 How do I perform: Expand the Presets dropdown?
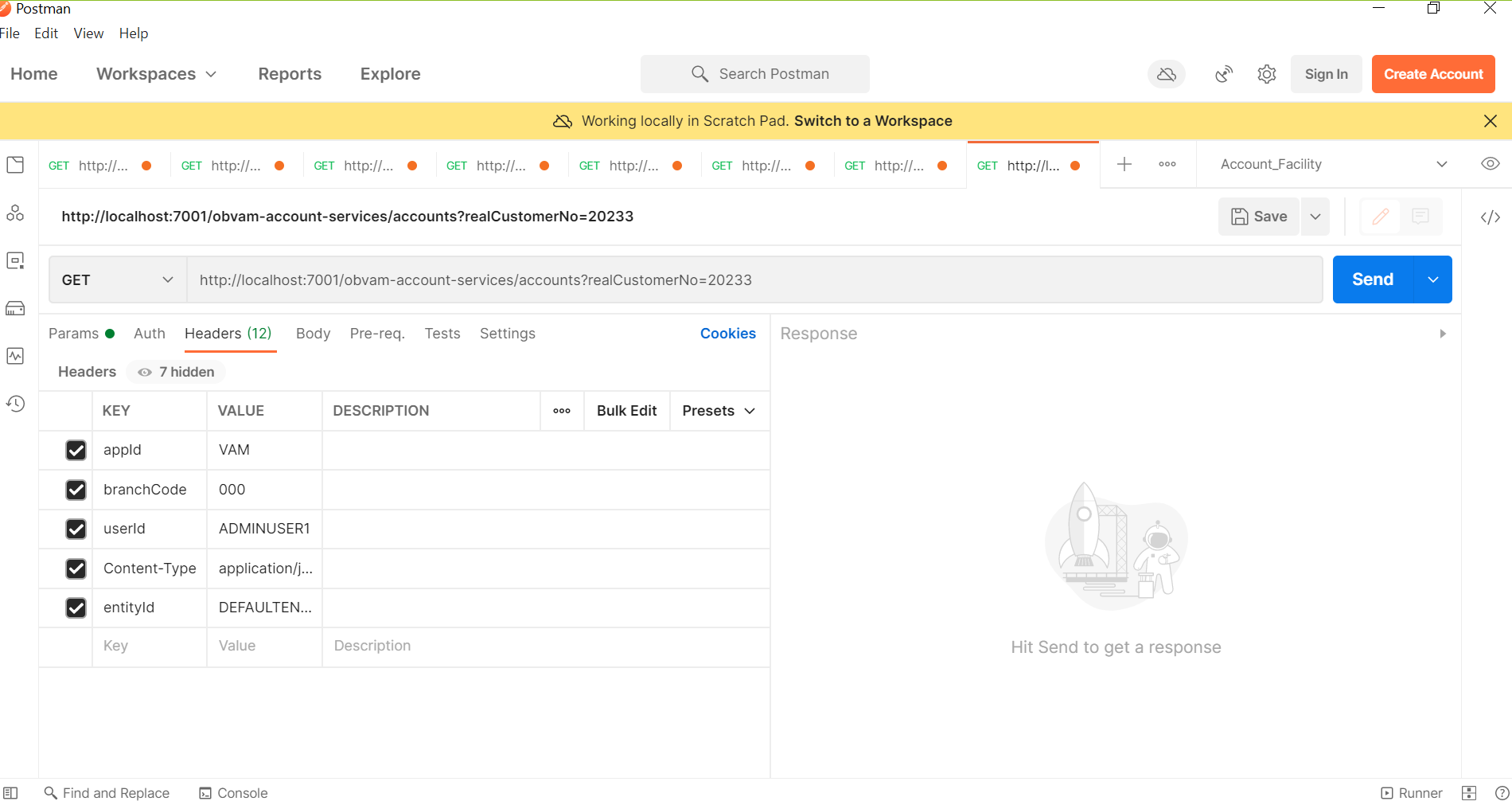(x=719, y=411)
